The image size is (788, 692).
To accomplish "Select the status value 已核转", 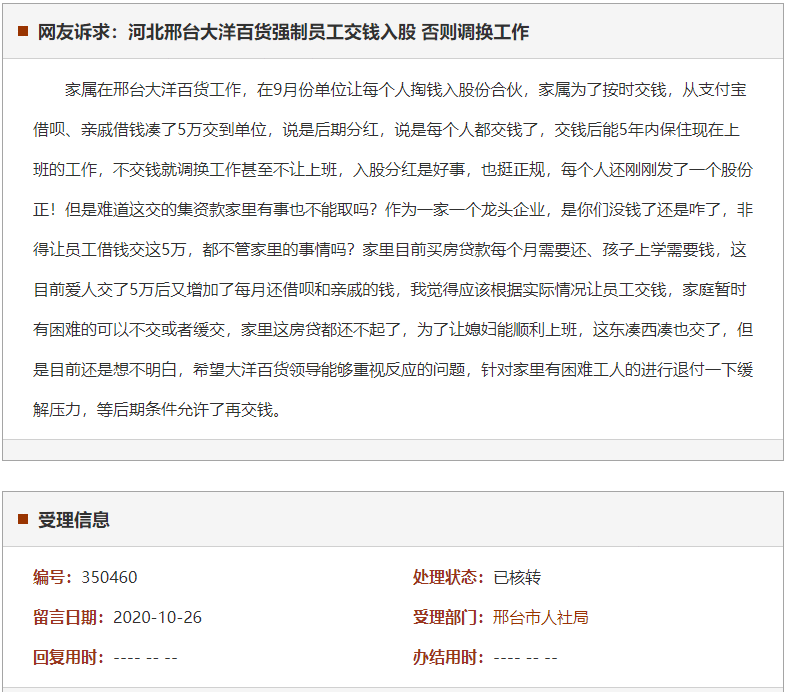I will 517,577.
